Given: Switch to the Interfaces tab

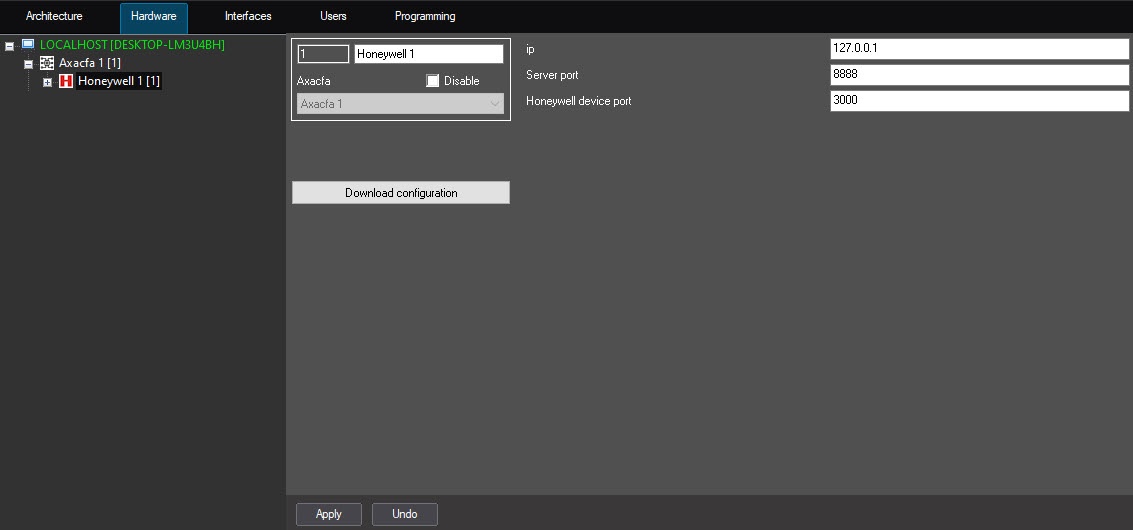Looking at the screenshot, I should 248,16.
